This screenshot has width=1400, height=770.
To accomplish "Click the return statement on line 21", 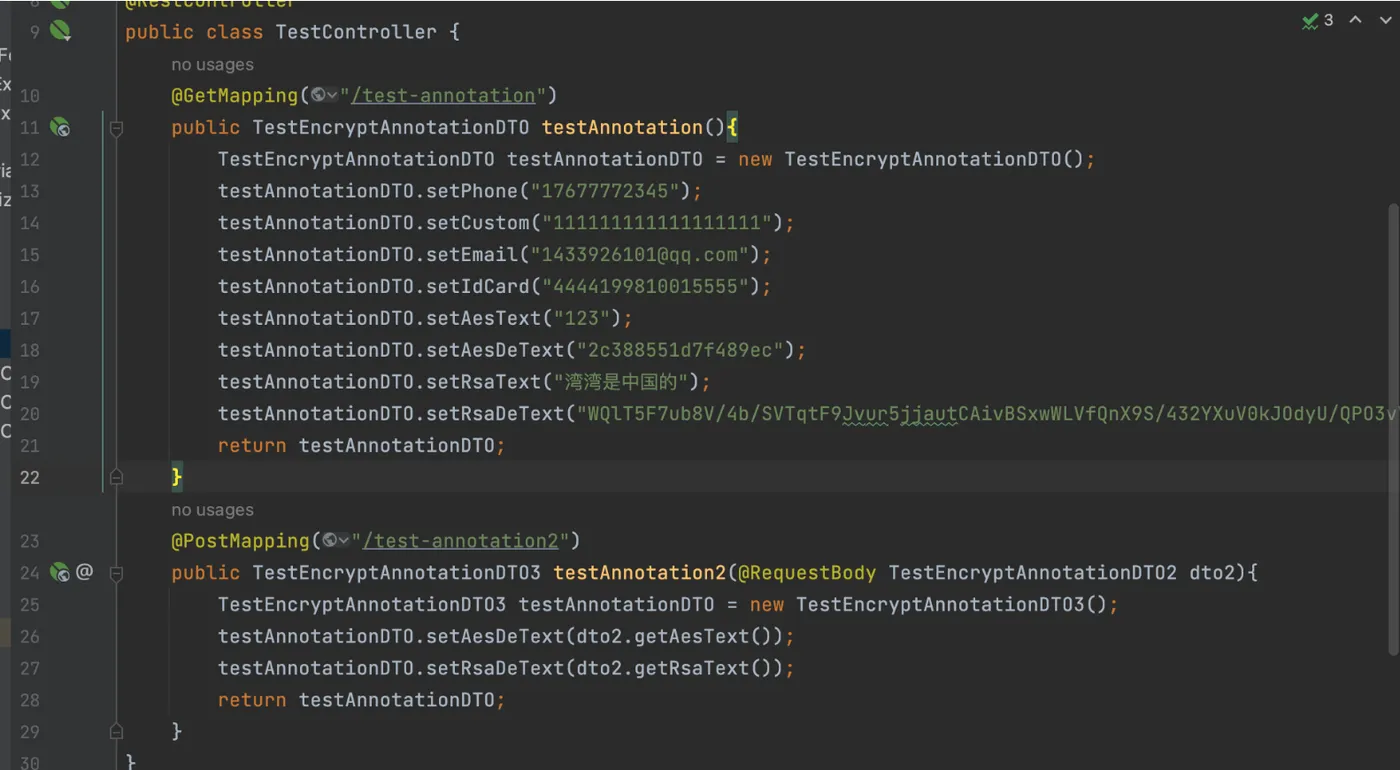I will tap(361, 446).
